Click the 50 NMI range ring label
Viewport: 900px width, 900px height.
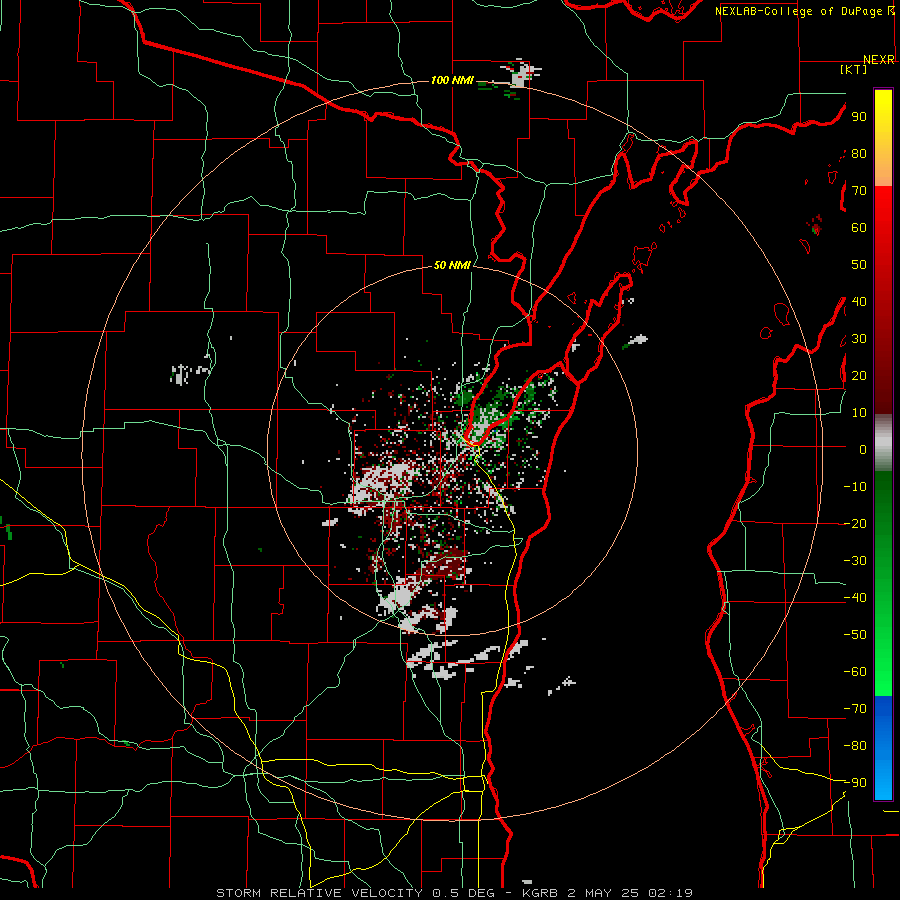(x=452, y=265)
